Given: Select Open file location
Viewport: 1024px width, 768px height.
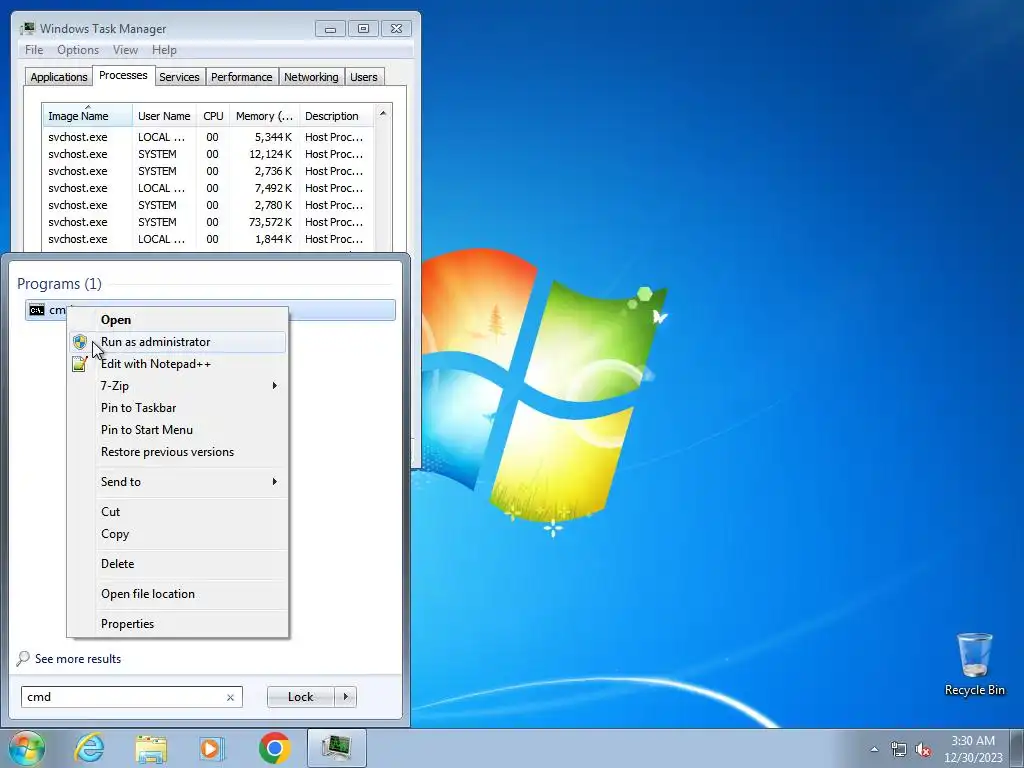Looking at the screenshot, I should coord(178,594).
